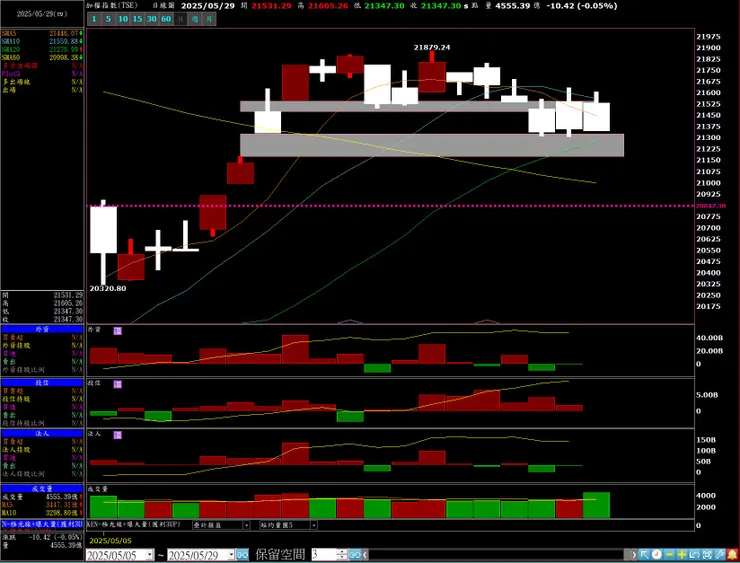Click the magenta dotted horizontal price line
The image size is (740, 563).
(x=391, y=206)
